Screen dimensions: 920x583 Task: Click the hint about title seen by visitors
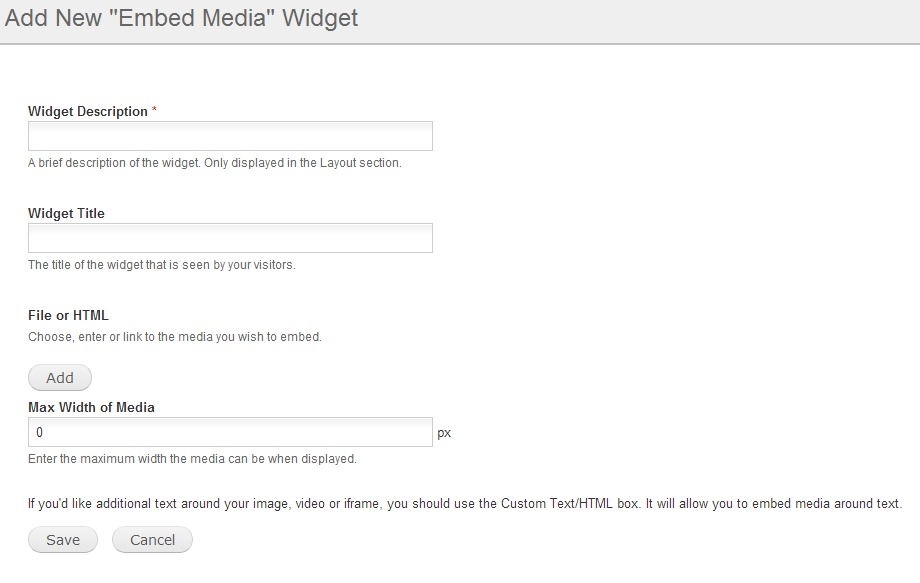coord(162,265)
